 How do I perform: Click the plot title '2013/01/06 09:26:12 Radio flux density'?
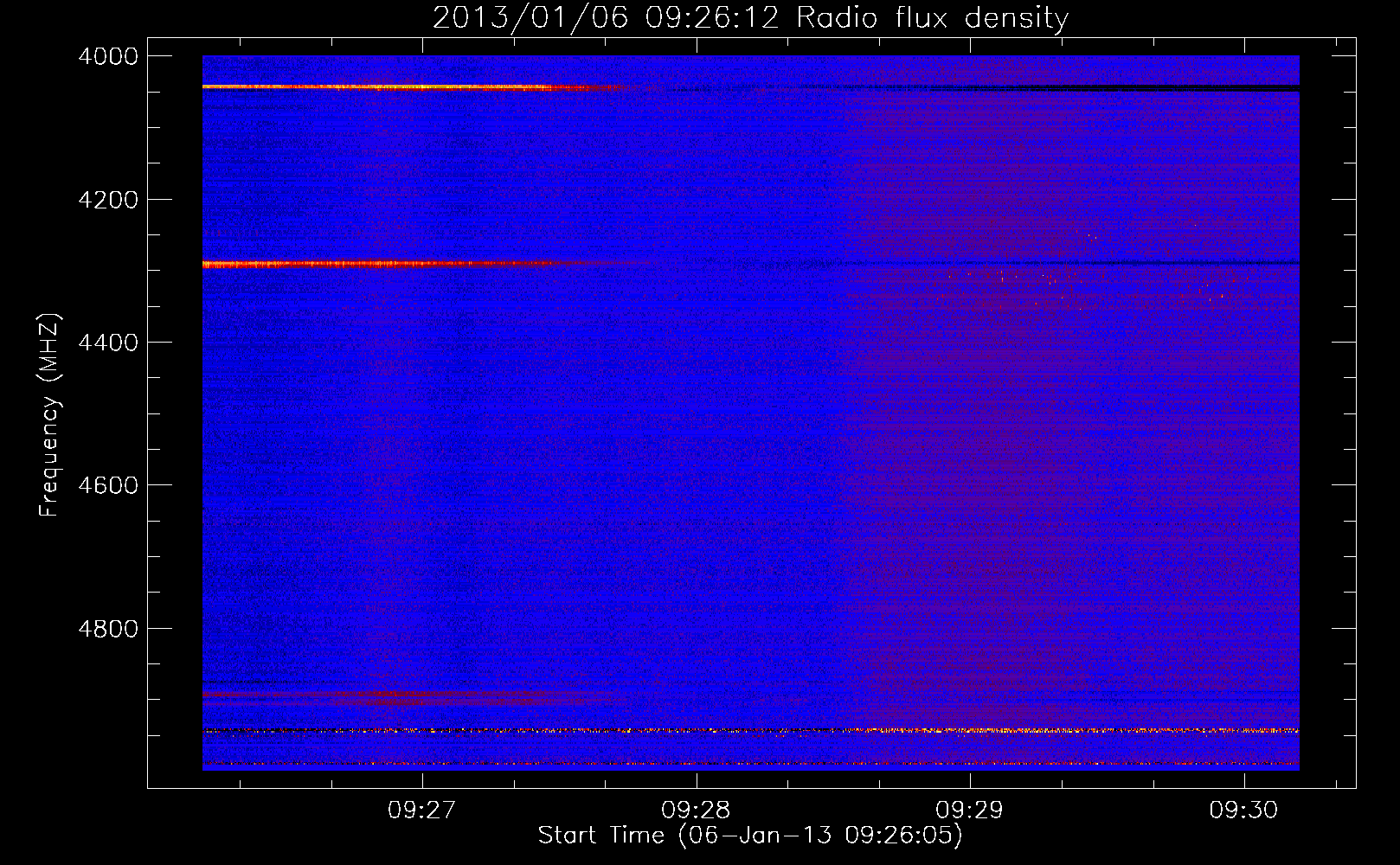tap(750, 17)
